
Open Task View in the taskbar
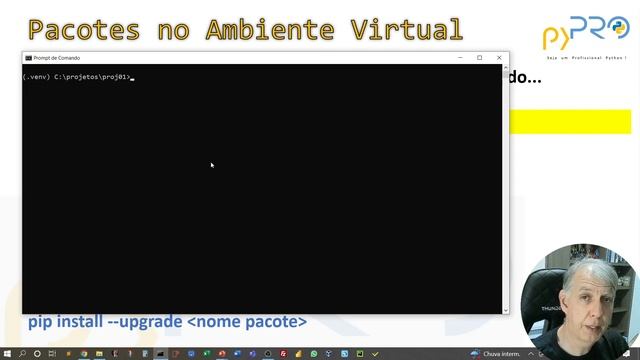click(x=52, y=354)
